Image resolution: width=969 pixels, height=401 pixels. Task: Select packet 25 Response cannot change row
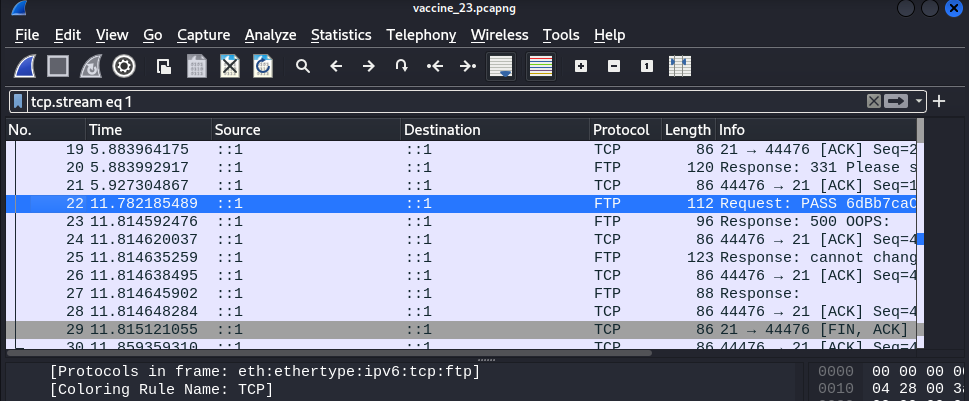tap(462, 257)
